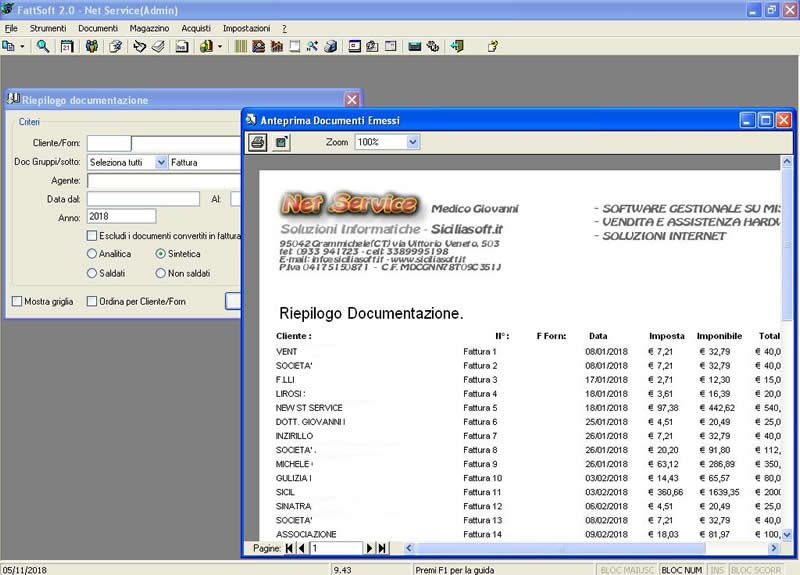The width and height of the screenshot is (800, 575).
Task: Click the blank note page toolbar icon
Action: [294, 46]
